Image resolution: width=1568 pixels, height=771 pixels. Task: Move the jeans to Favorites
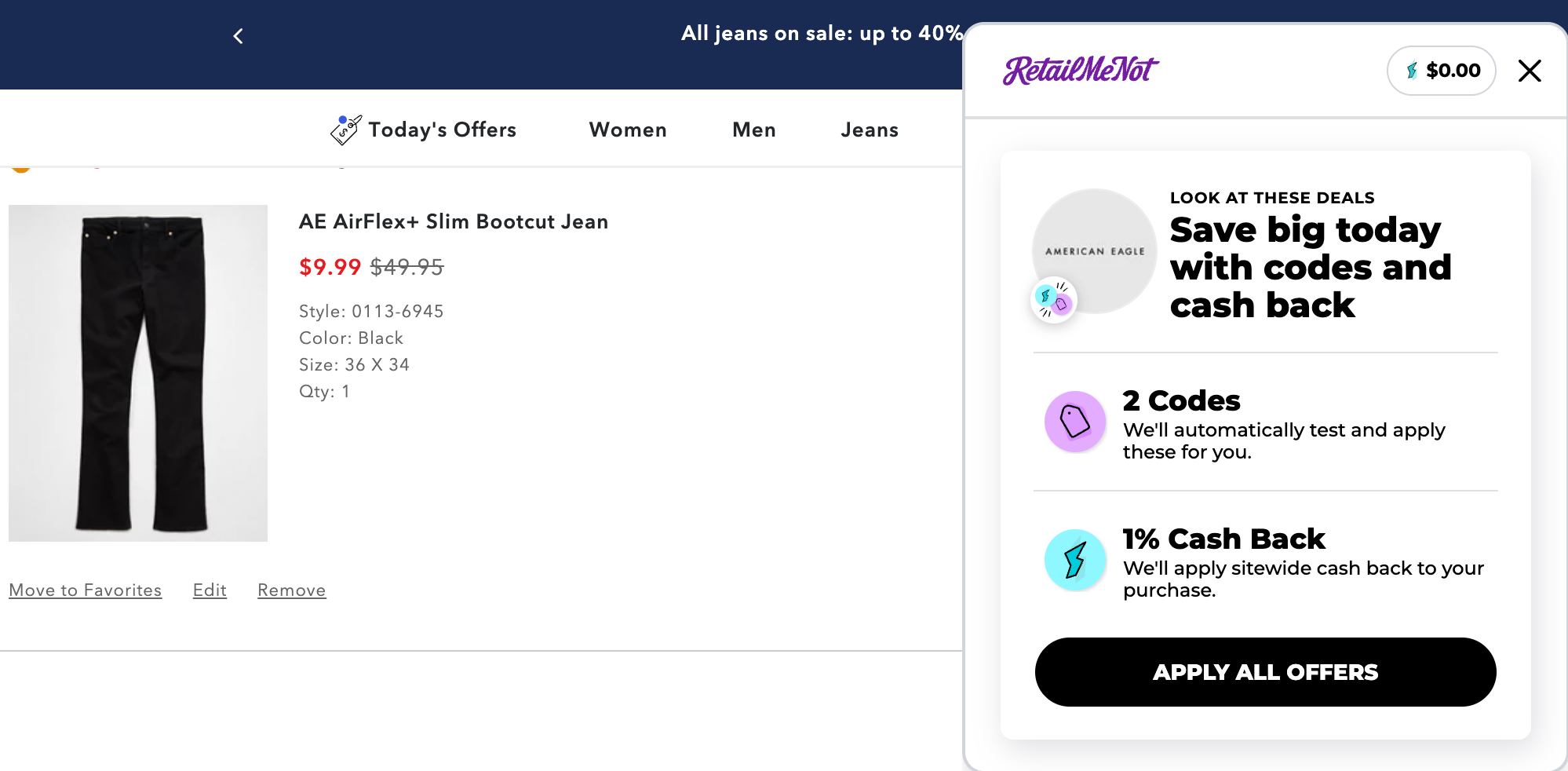click(86, 590)
